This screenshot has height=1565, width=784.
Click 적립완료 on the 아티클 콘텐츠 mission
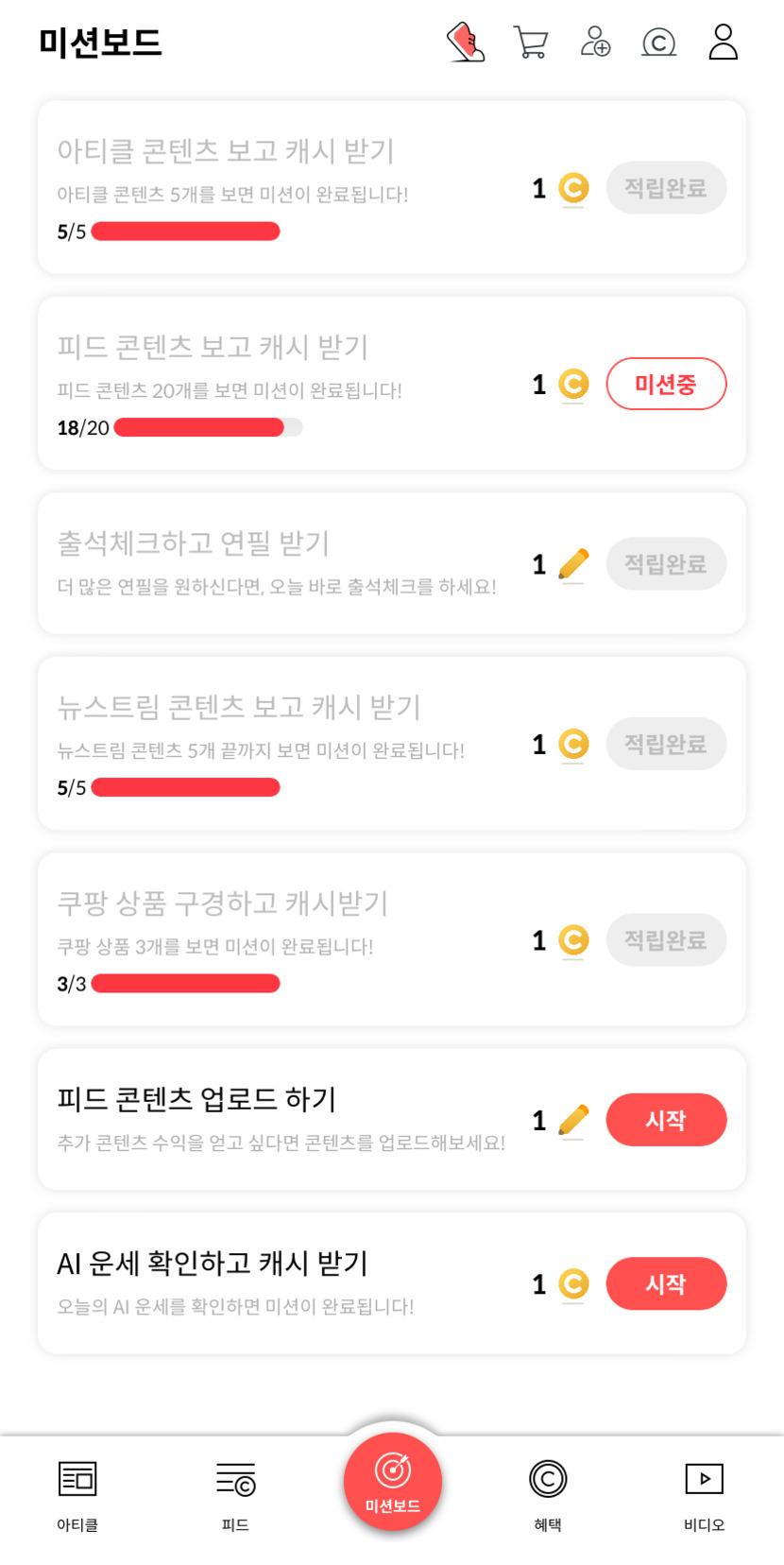[x=666, y=188]
